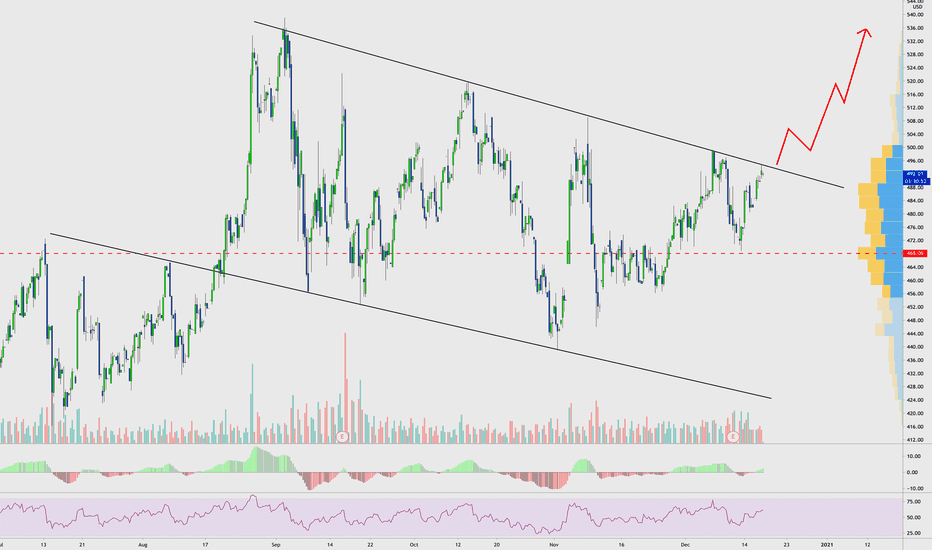Click the 50.00 label on the RSI scale
The width and height of the screenshot is (932, 550).
pos(914,517)
